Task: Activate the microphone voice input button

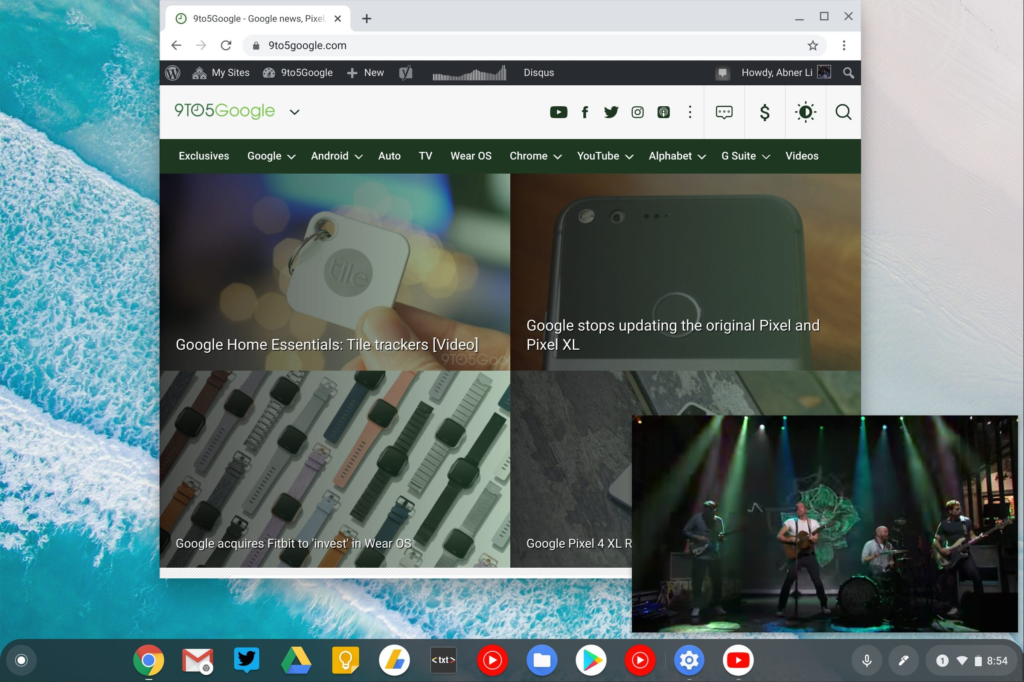Action: click(867, 660)
